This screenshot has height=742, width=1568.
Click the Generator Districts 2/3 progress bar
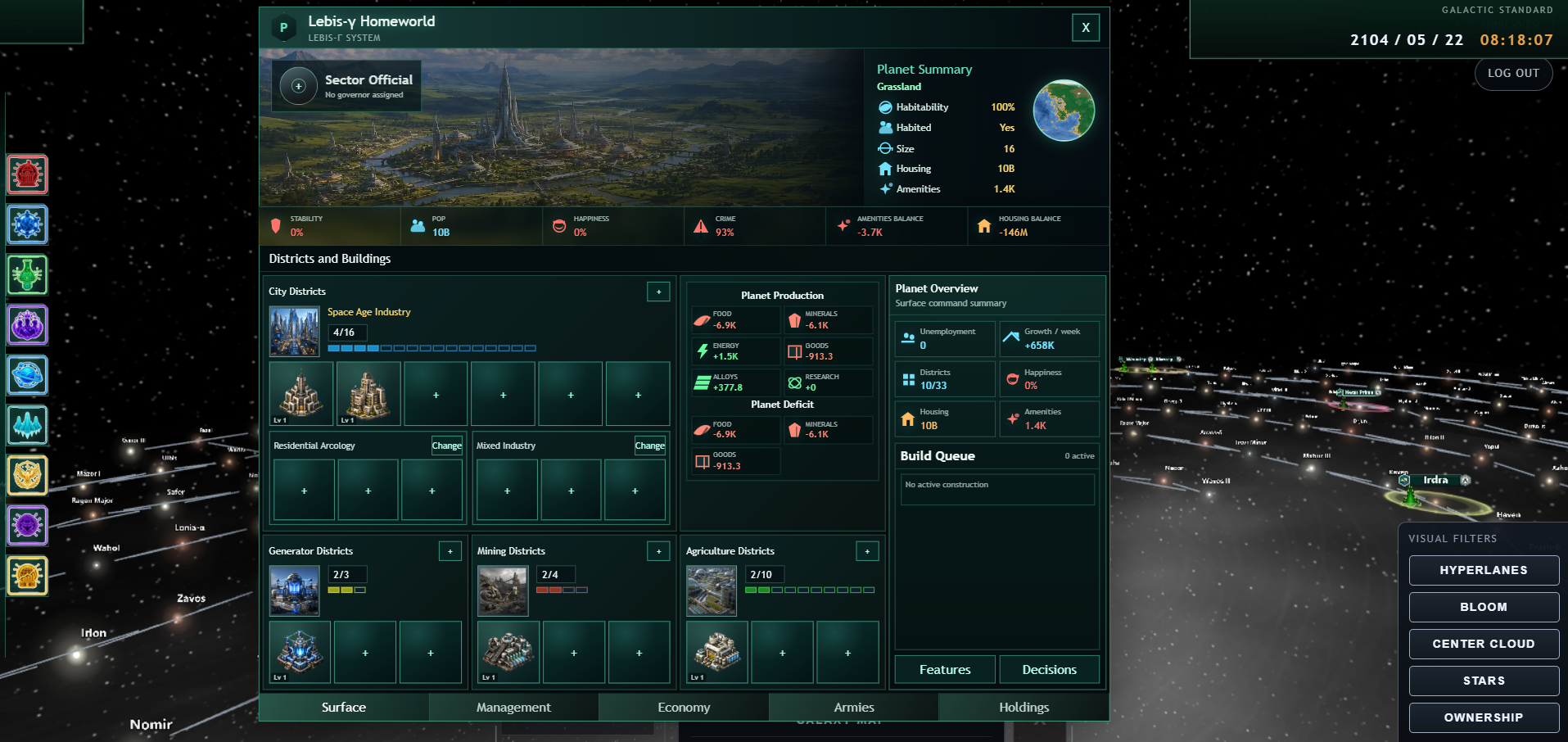tap(347, 590)
